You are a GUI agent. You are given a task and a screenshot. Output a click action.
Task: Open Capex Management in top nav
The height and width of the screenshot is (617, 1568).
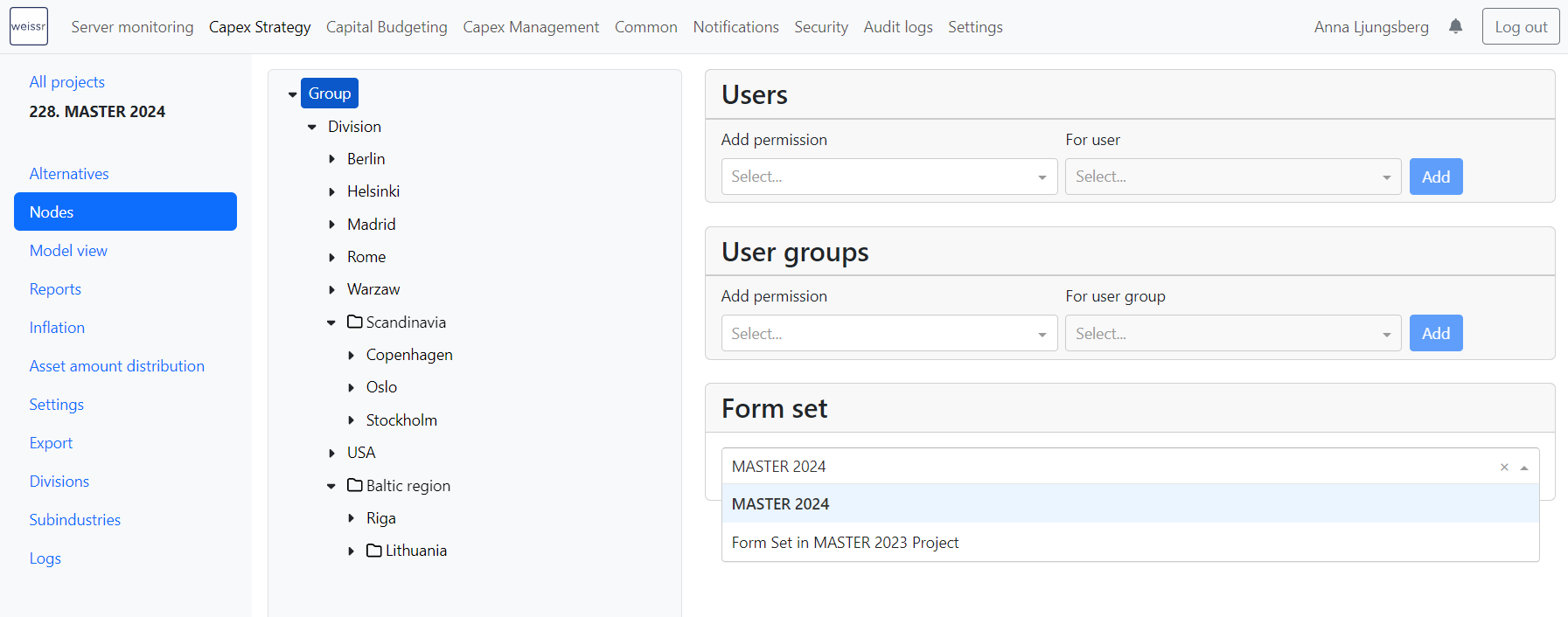click(x=531, y=27)
